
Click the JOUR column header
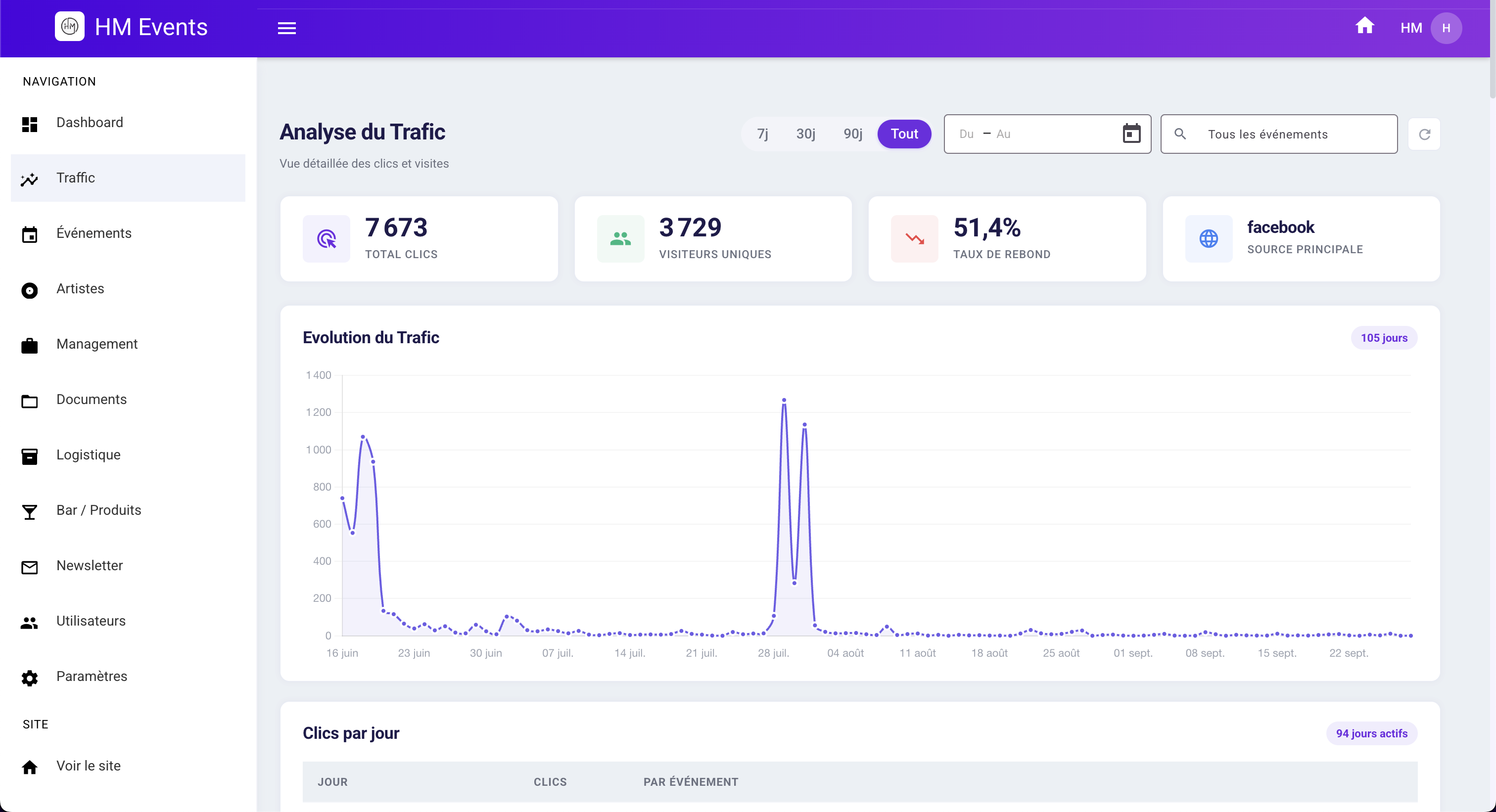[333, 782]
